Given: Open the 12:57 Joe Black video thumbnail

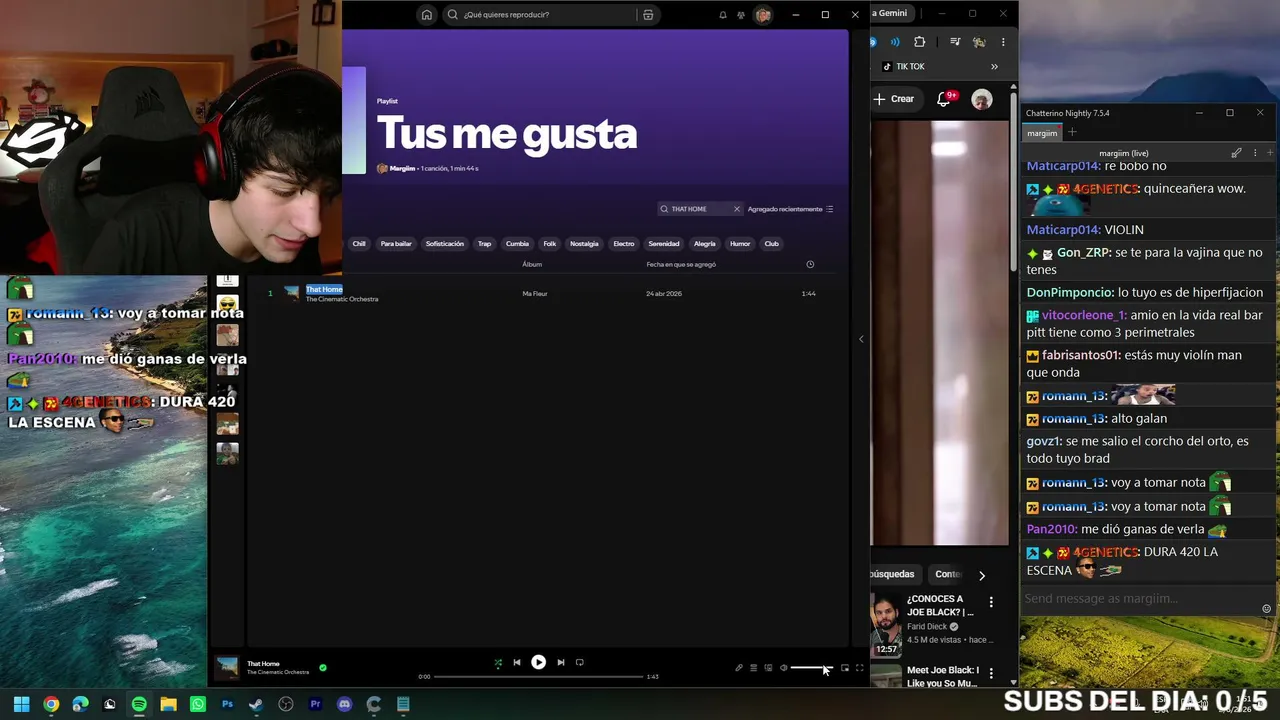Looking at the screenshot, I should click(886, 625).
